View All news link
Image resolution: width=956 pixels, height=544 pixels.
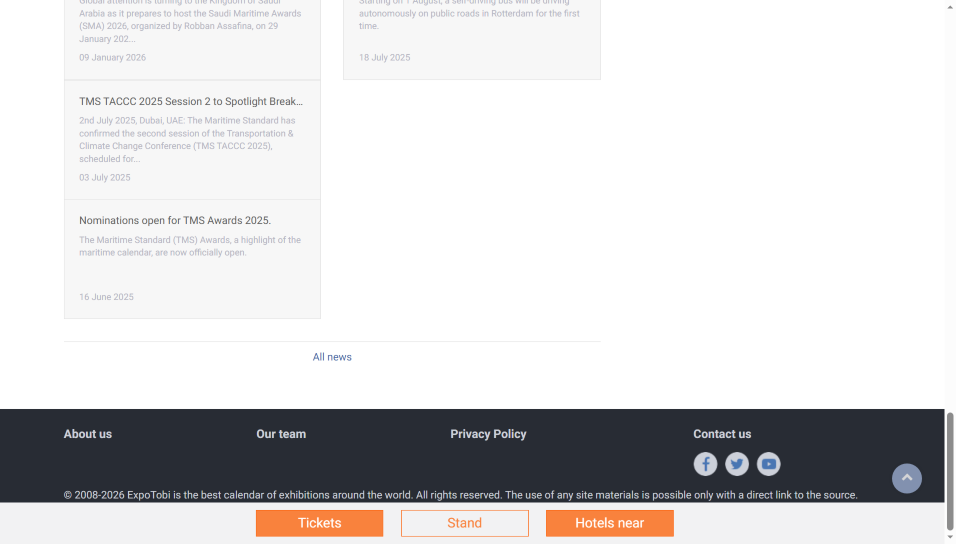click(x=332, y=357)
